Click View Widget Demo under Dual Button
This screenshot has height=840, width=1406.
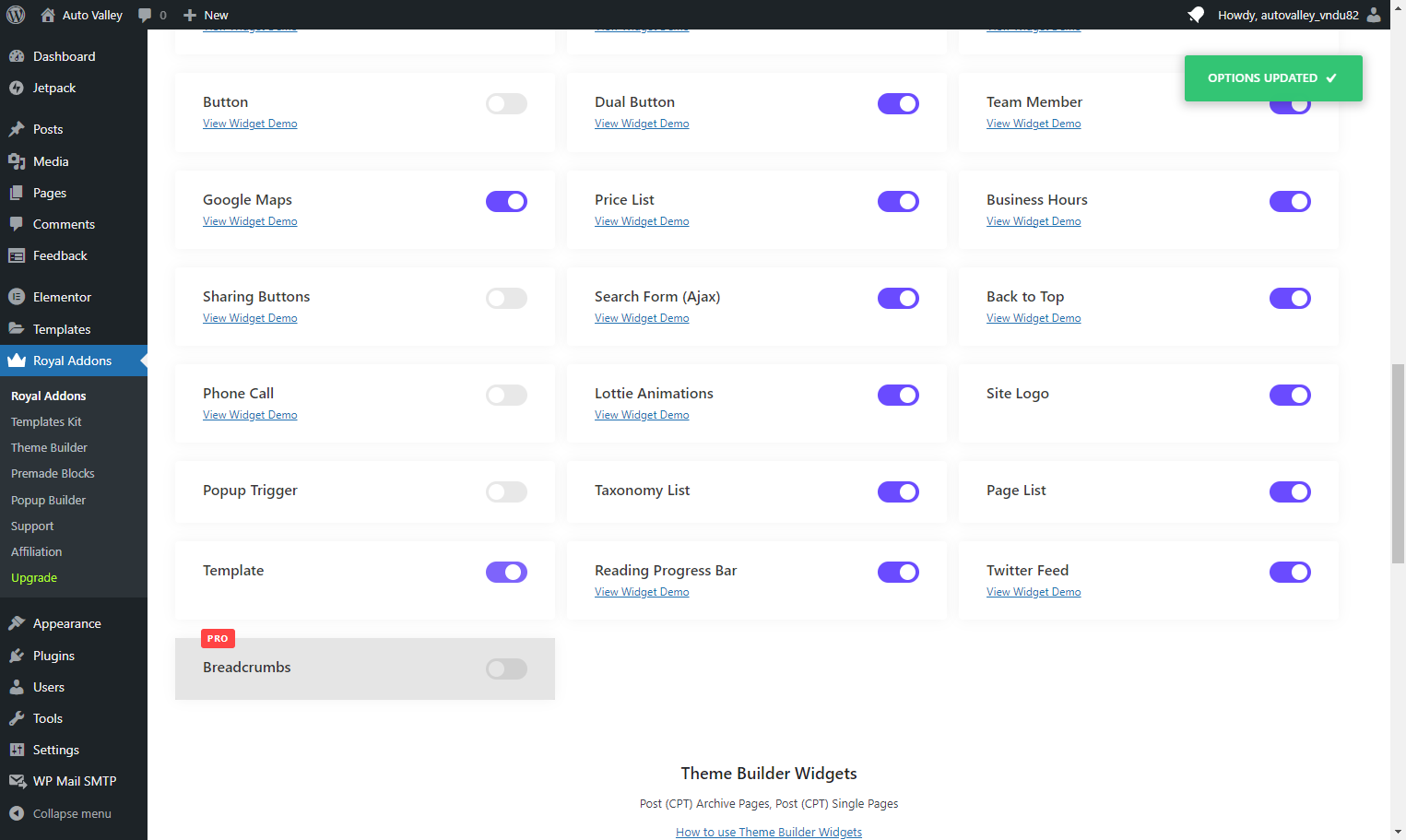642,124
